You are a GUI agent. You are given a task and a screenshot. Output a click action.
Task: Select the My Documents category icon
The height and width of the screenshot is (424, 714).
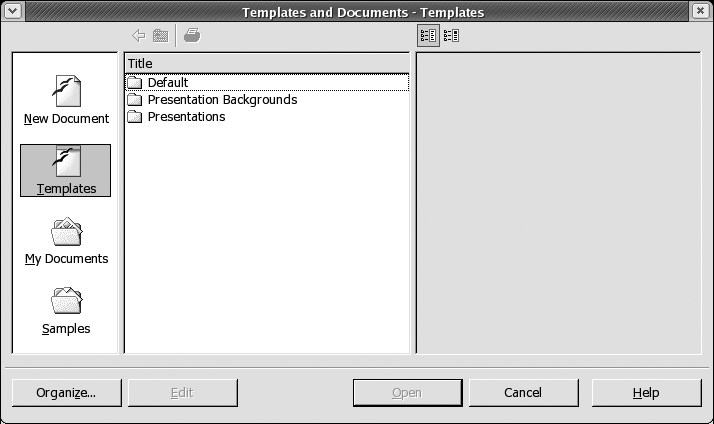point(66,232)
